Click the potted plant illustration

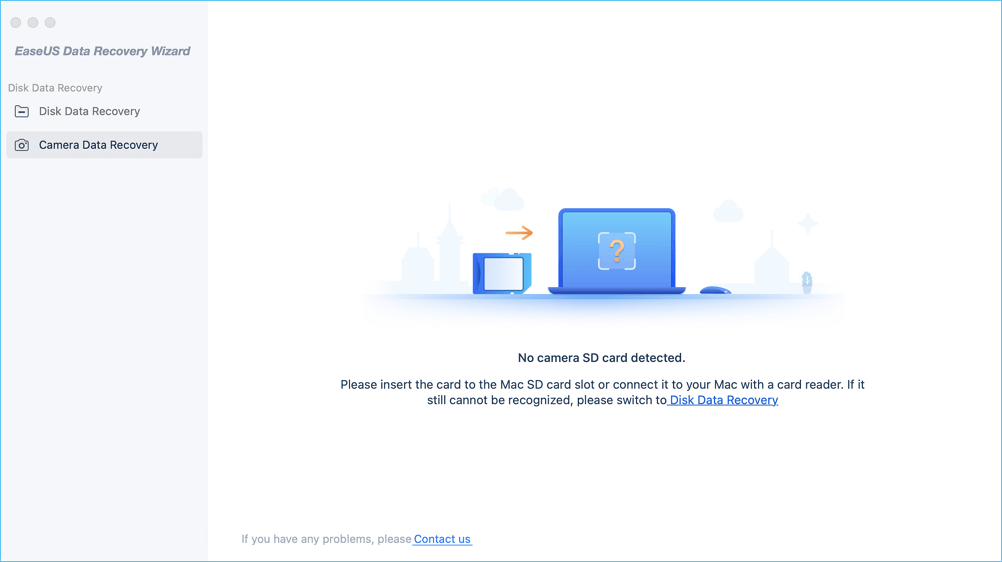click(807, 283)
